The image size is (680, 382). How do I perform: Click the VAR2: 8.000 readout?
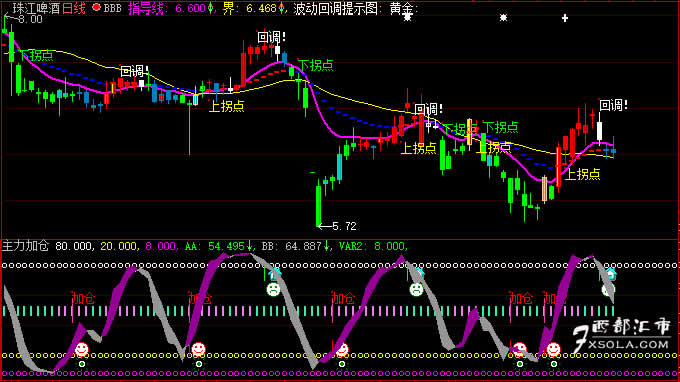click(373, 246)
